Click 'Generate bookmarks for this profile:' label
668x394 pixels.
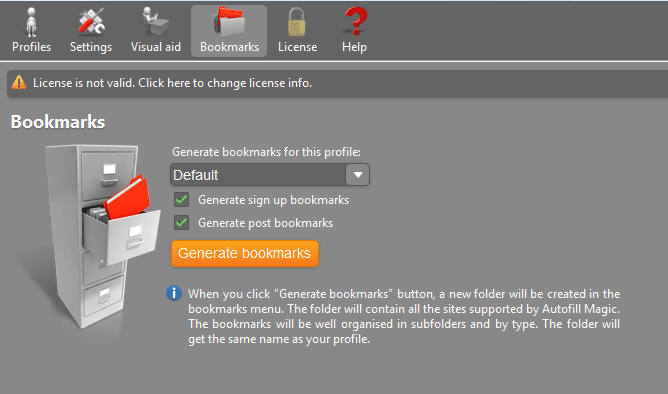coord(266,152)
